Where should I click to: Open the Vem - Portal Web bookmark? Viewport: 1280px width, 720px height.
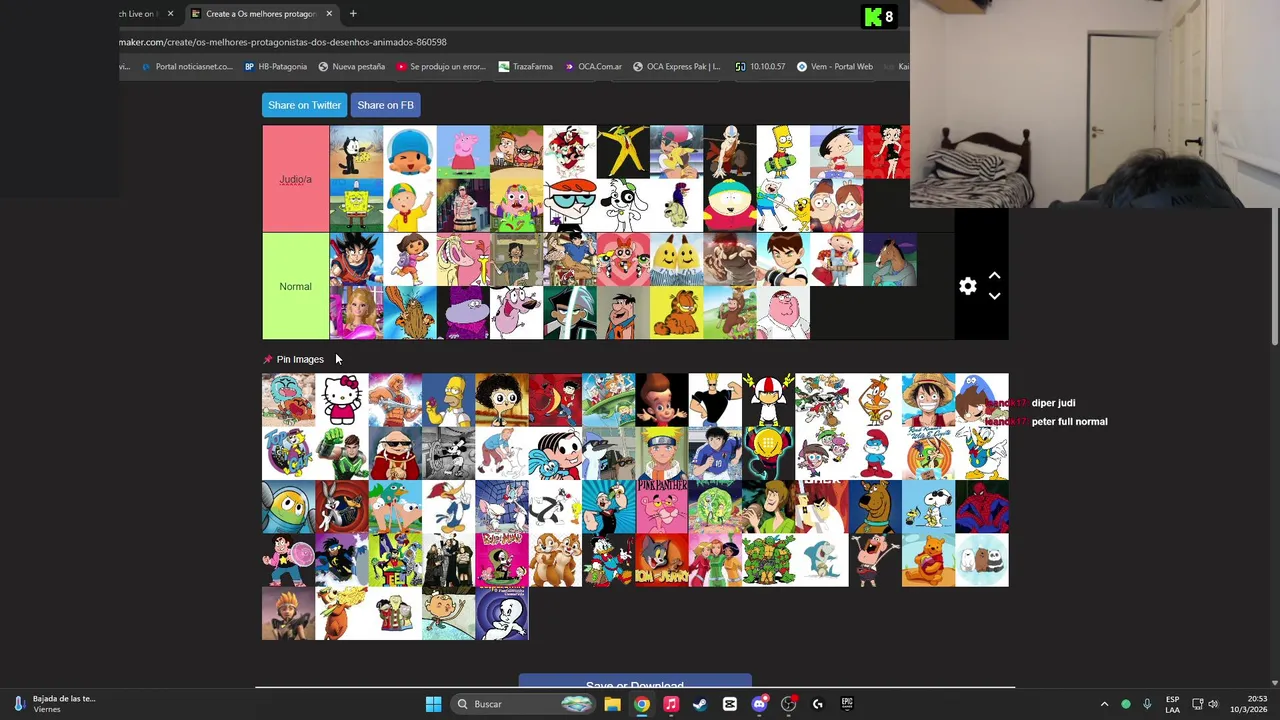click(x=835, y=67)
